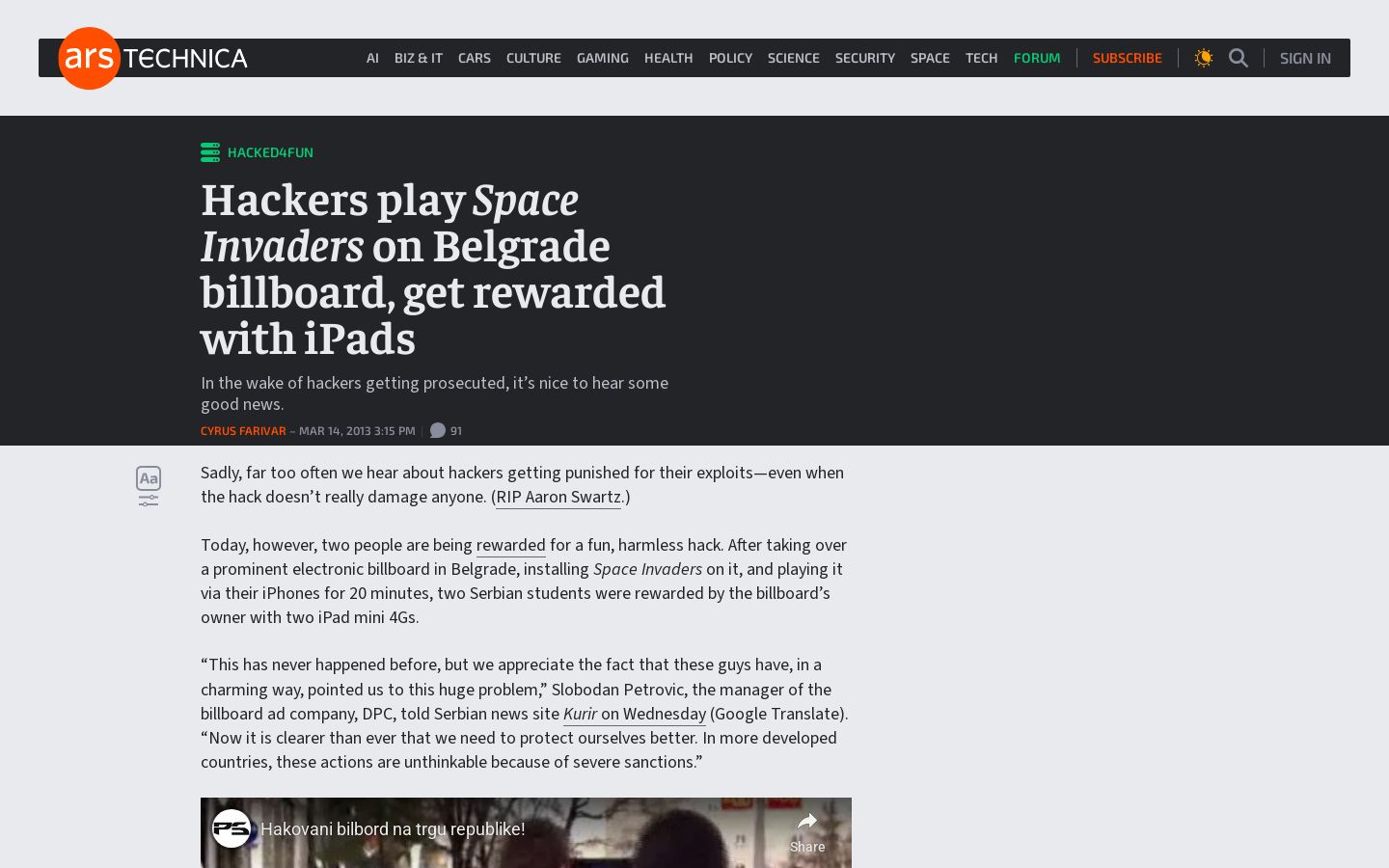Click the article headline about Space Invaders

pyautogui.click(x=433, y=269)
